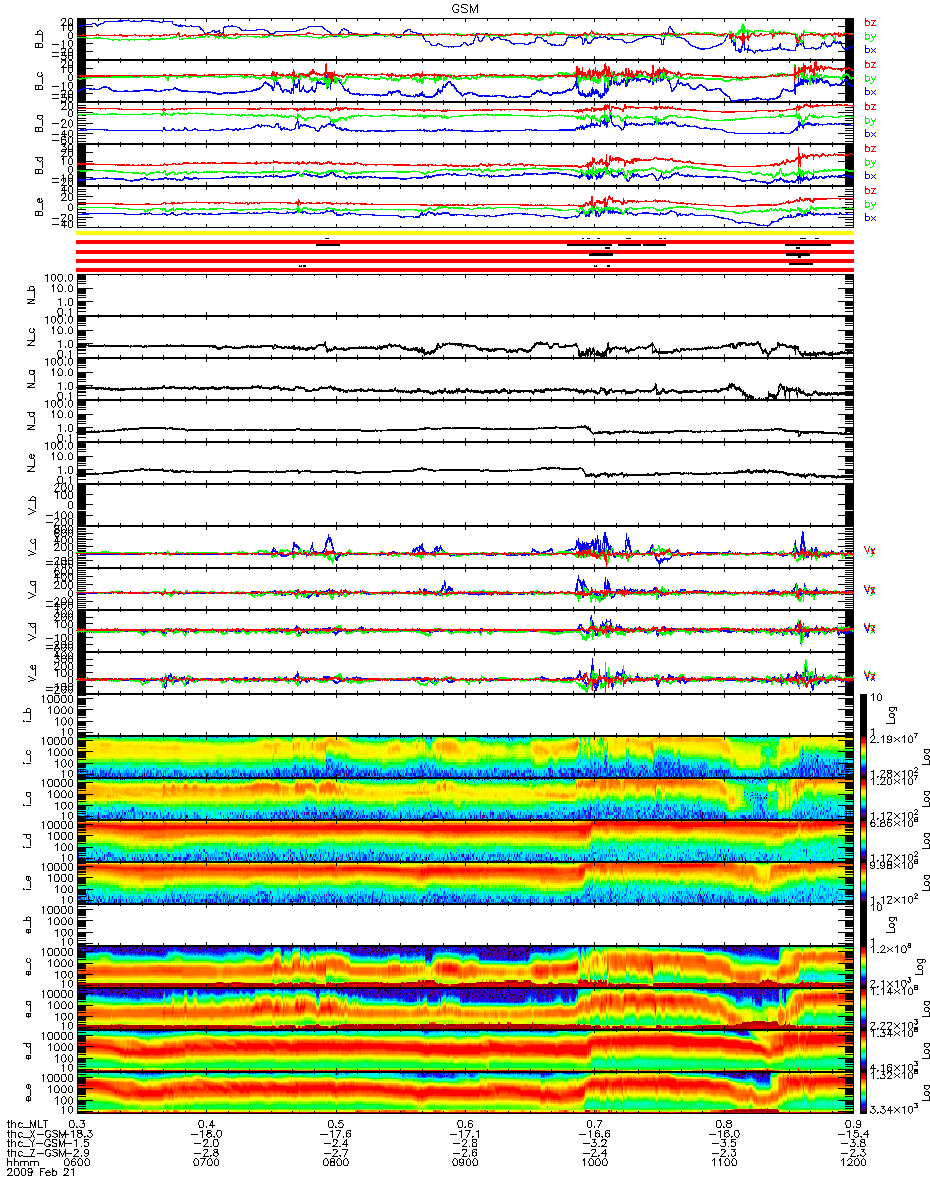Click the e_b electron spectrogram label
The height and width of the screenshot is (1200, 930).
click(x=26, y=924)
